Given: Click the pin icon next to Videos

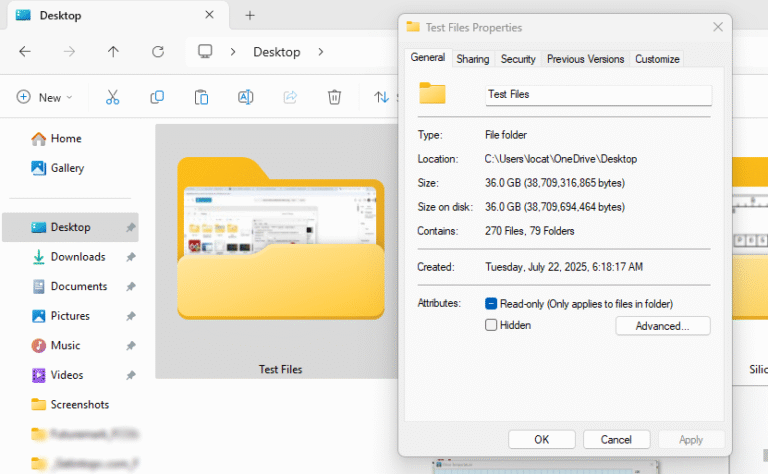Looking at the screenshot, I should coord(130,375).
